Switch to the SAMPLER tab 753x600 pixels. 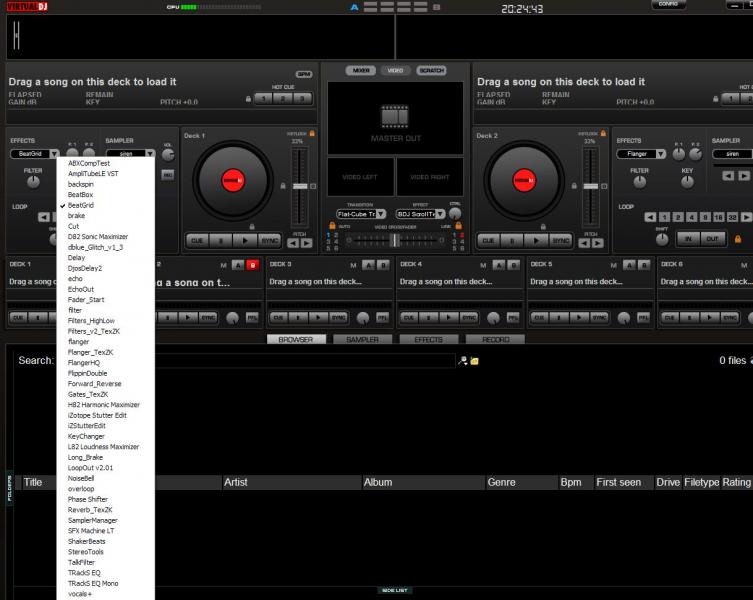(x=362, y=340)
